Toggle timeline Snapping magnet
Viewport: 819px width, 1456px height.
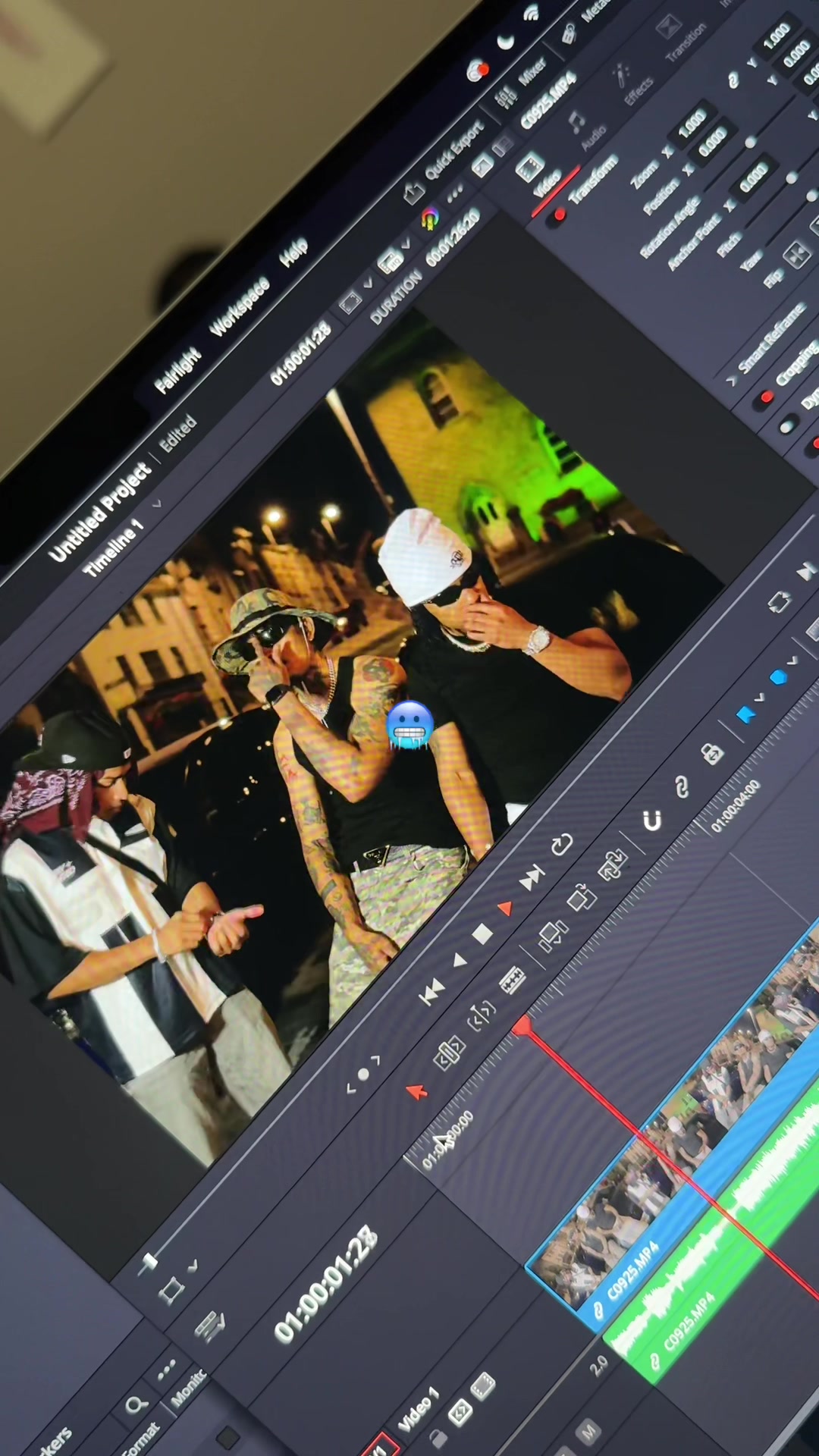(652, 821)
